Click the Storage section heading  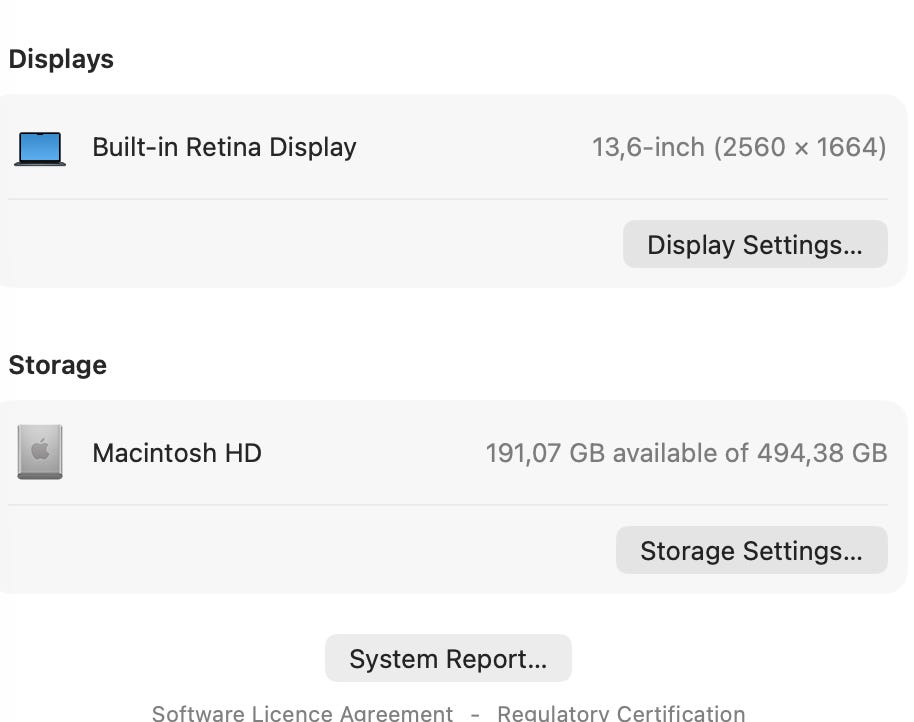tap(57, 365)
